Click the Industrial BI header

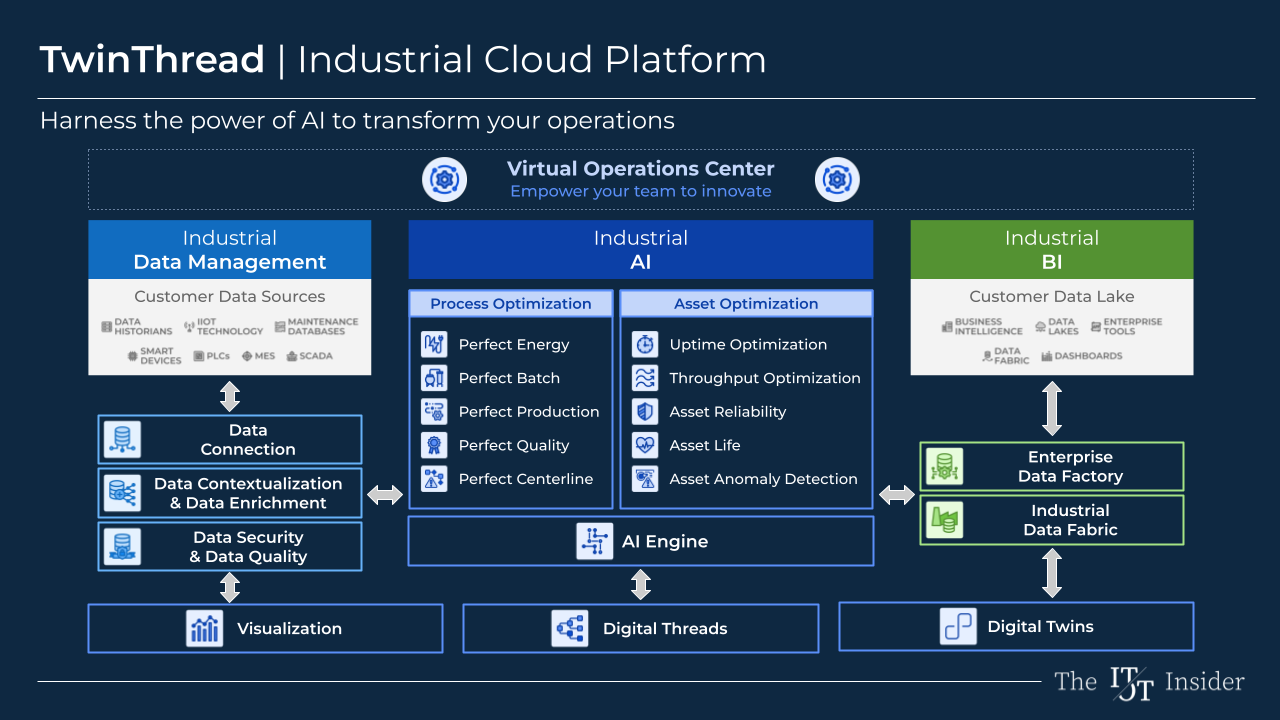[x=1052, y=250]
